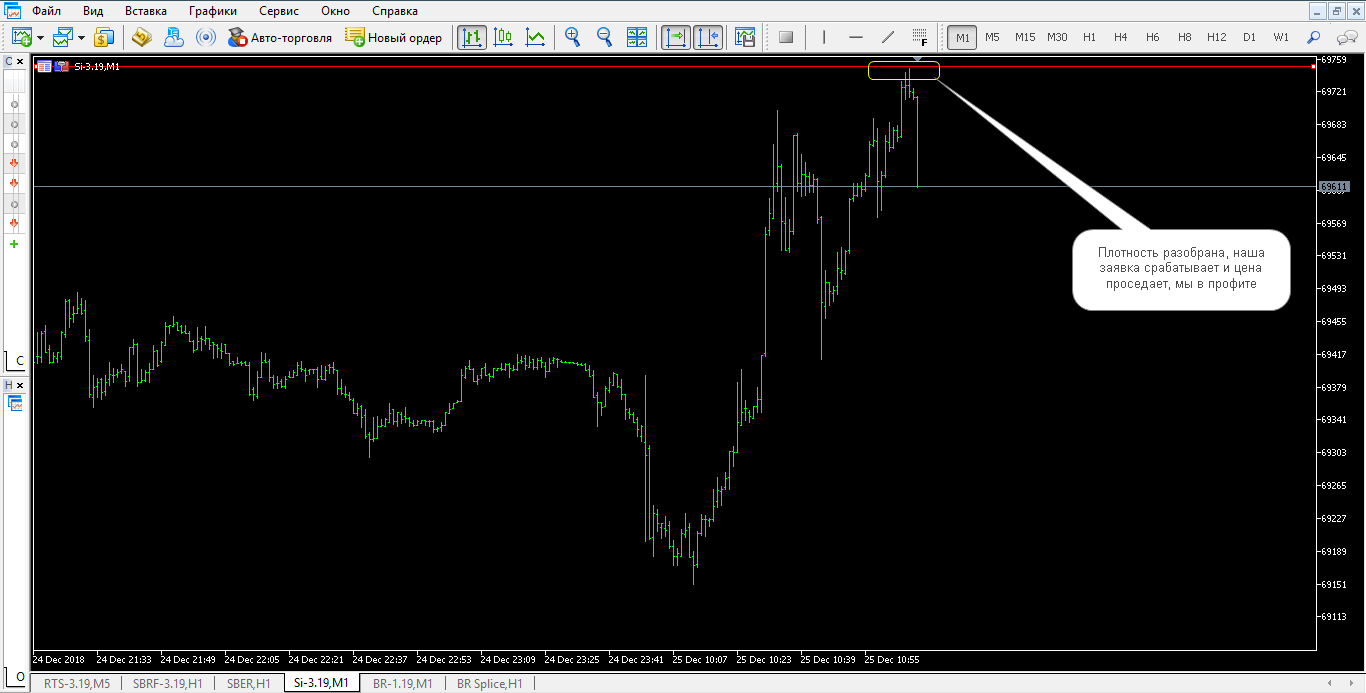Expand the new chart dropdown arrow
This screenshot has width=1366, height=693.
point(40,38)
